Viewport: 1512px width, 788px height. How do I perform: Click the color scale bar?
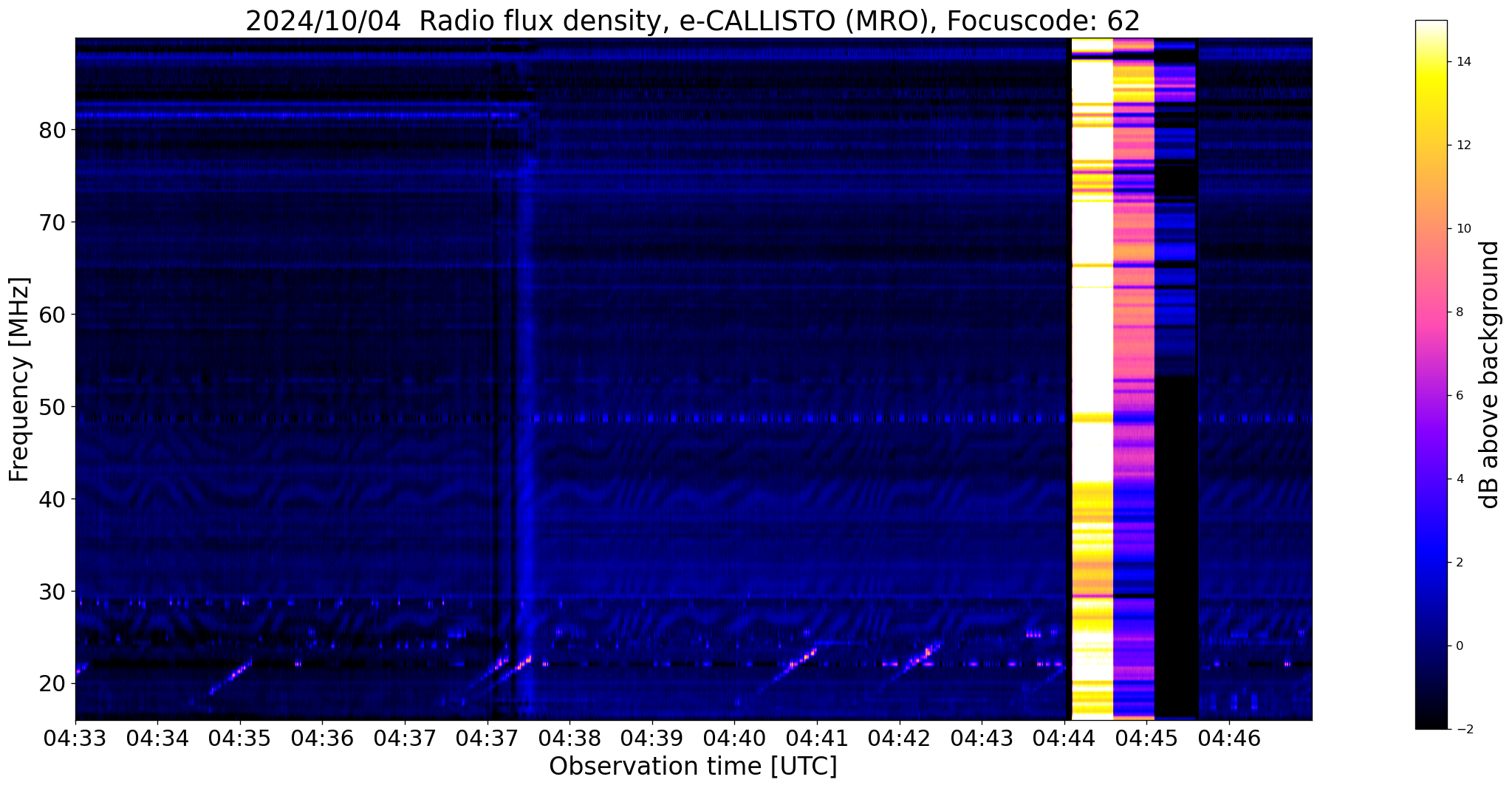point(1431,374)
